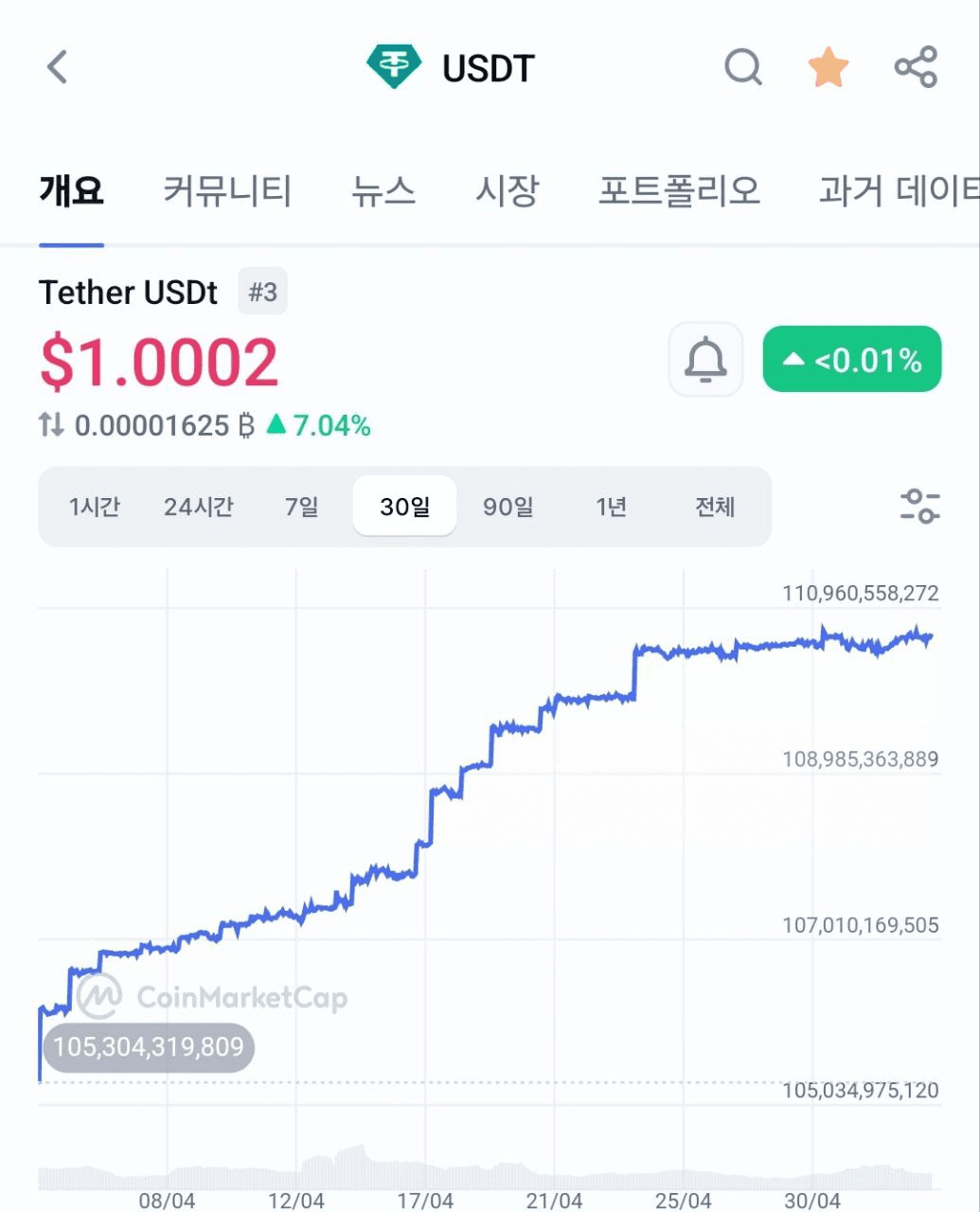Open the 뉴스 tab

click(x=383, y=190)
